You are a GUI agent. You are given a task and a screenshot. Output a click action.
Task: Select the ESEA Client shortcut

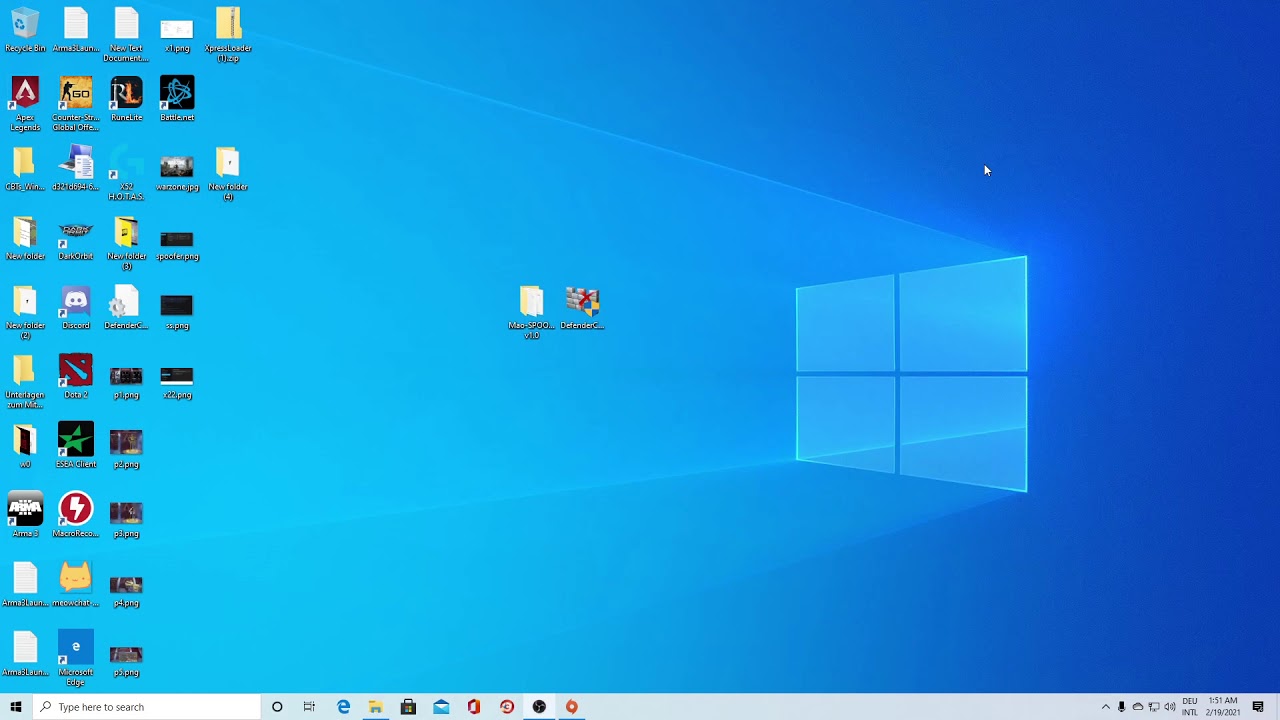pyautogui.click(x=76, y=446)
